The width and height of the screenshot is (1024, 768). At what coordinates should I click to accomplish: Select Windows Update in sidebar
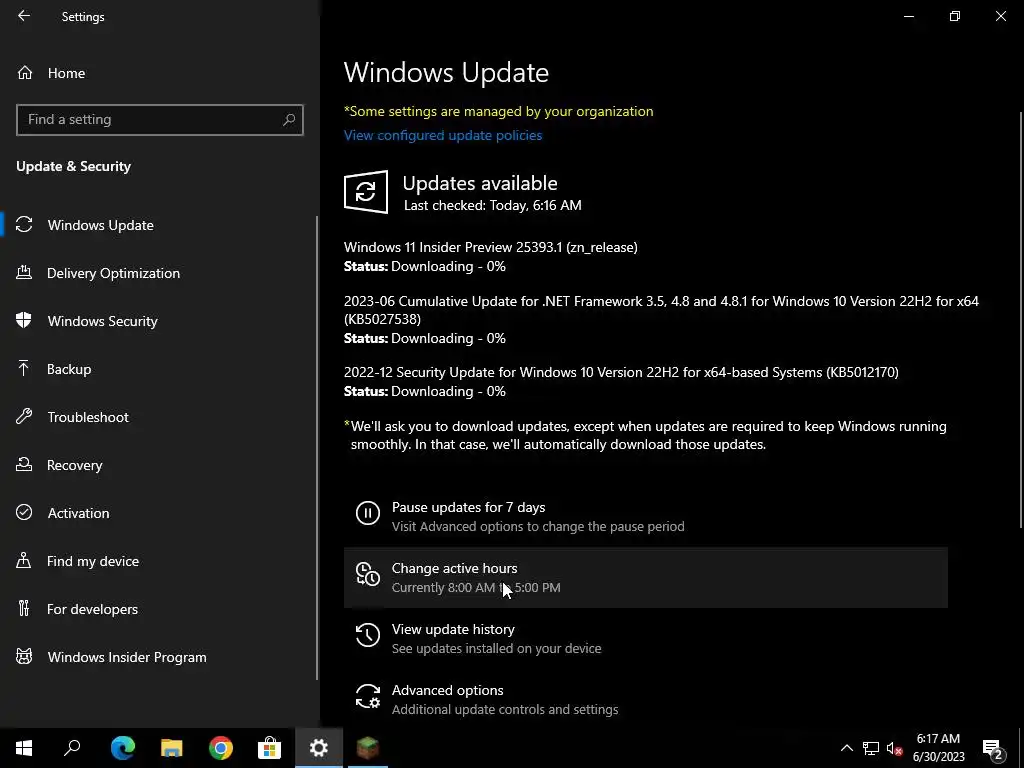(x=158, y=225)
